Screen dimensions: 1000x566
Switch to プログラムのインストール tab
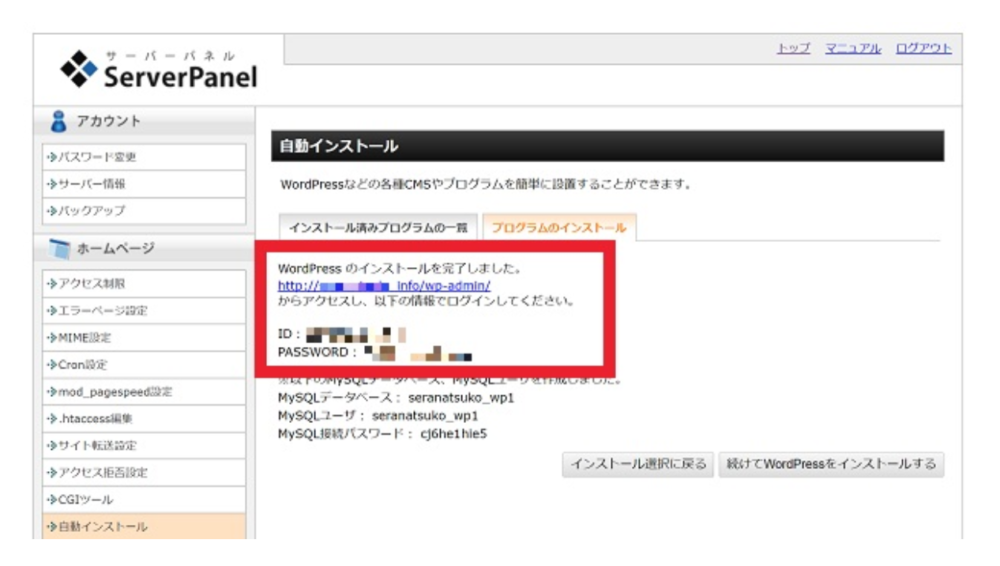pyautogui.click(x=559, y=227)
